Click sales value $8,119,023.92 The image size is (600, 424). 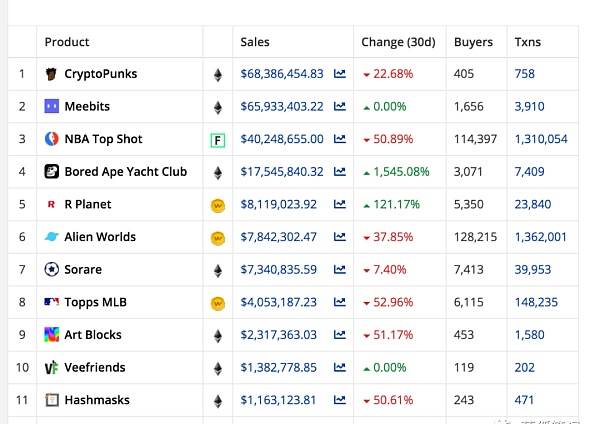[279, 204]
